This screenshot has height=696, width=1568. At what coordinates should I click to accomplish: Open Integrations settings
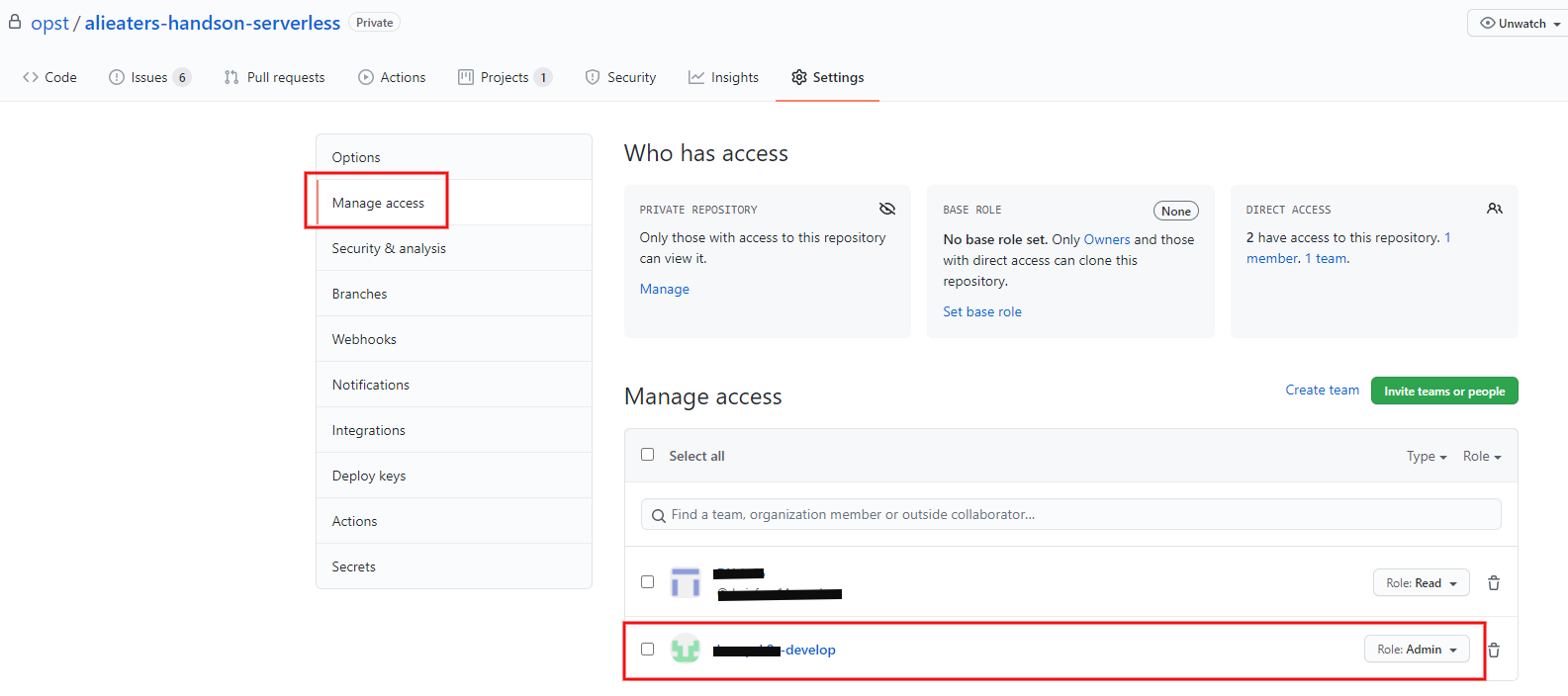point(454,430)
